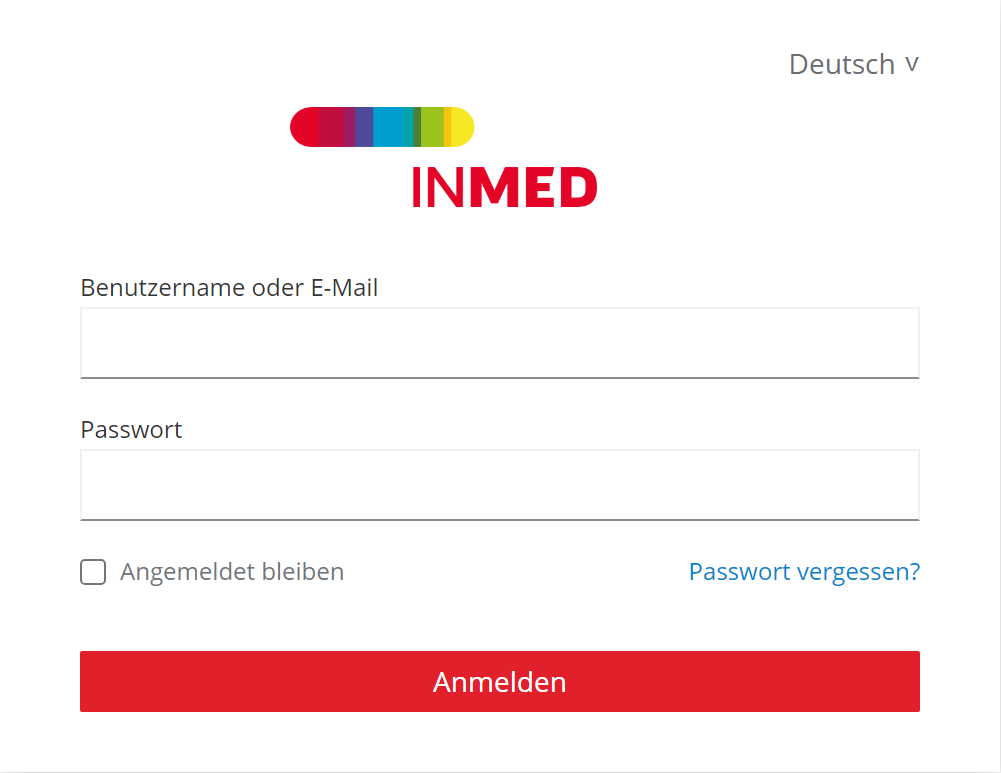Pick the wide dark crimson logo segment

[x=331, y=127]
